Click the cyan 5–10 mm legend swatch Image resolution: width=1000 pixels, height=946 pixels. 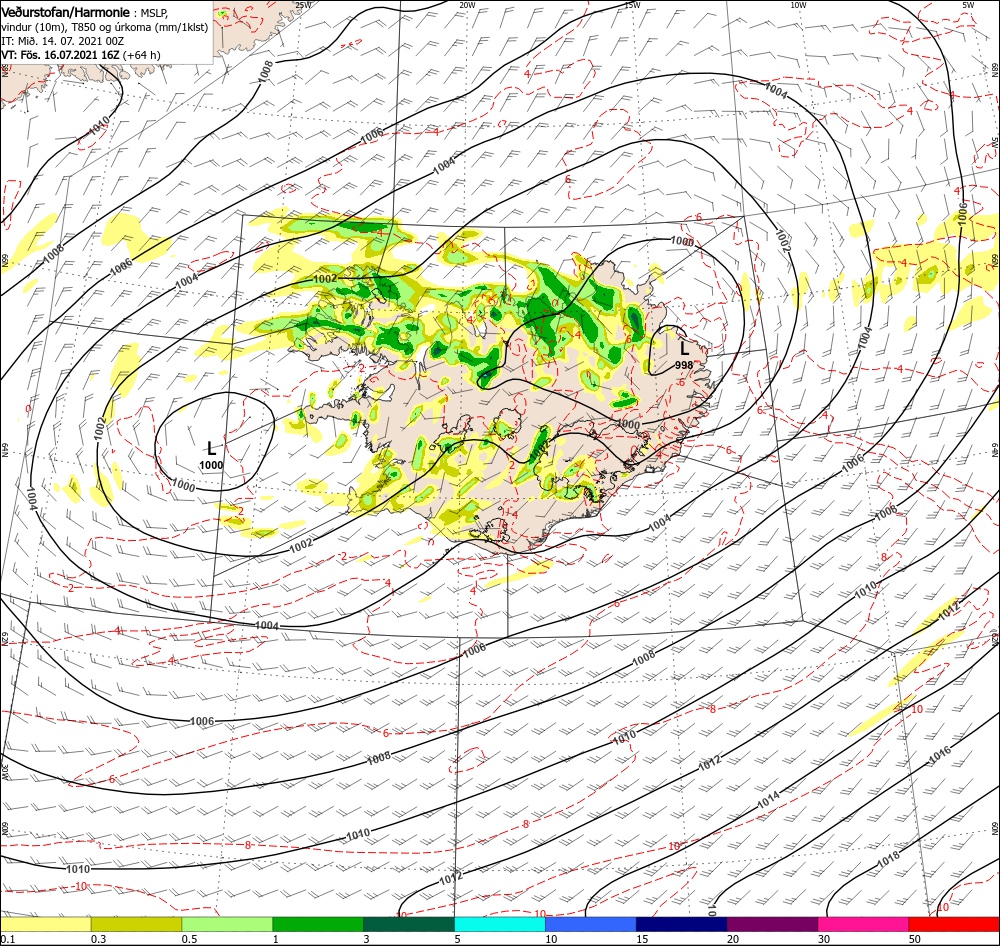tap(500, 924)
